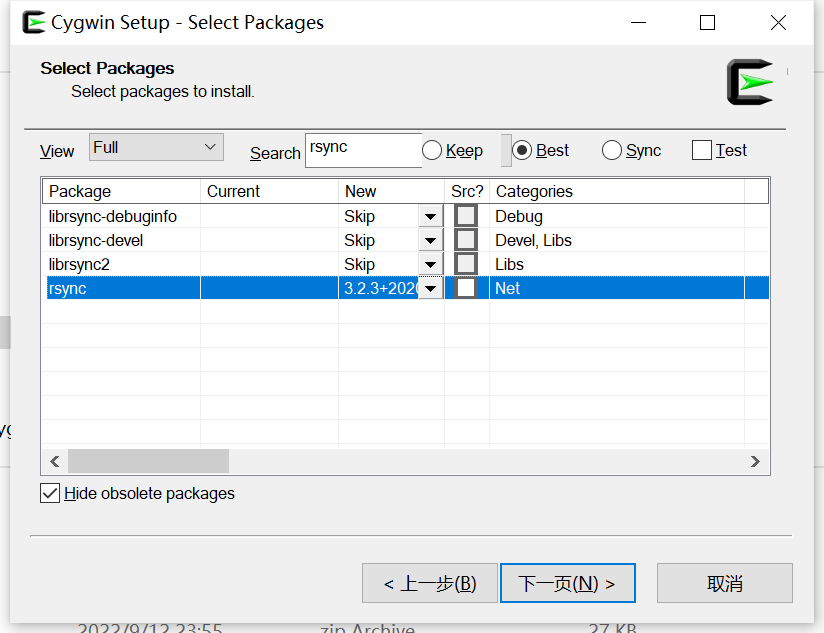824x633 pixels.
Task: Close the Cygwin Setup window
Action: coord(778,23)
